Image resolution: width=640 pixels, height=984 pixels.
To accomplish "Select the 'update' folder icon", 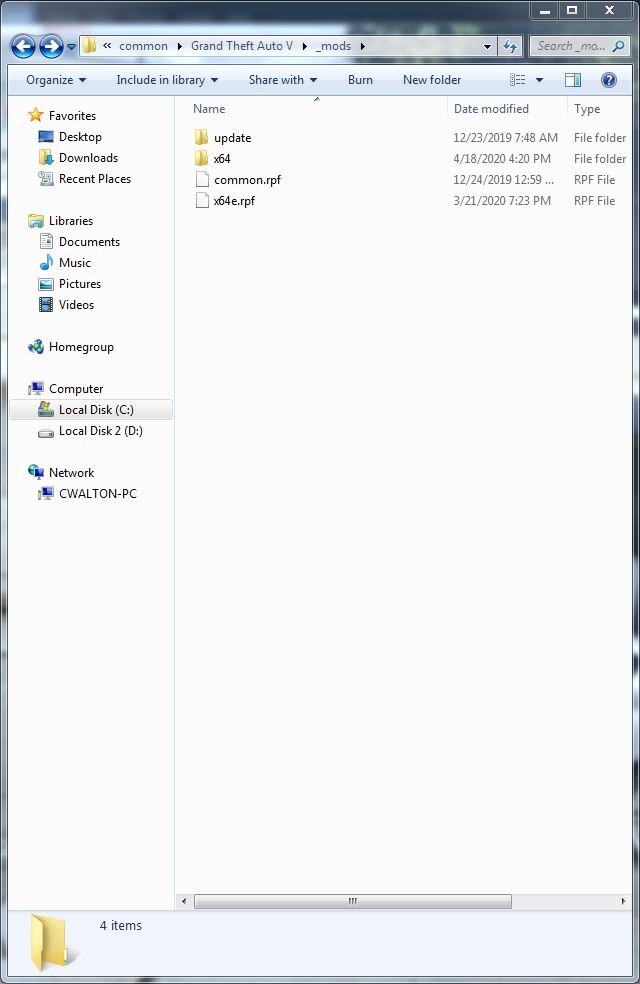I will coord(201,137).
